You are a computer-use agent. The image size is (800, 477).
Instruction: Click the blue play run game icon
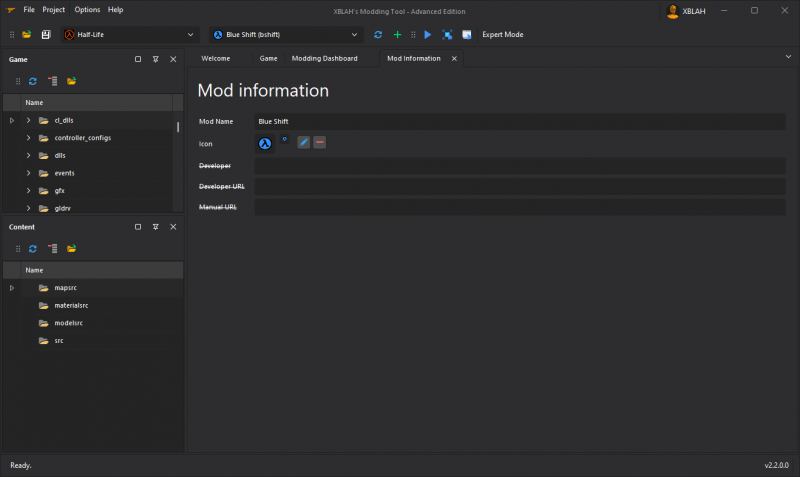point(428,35)
